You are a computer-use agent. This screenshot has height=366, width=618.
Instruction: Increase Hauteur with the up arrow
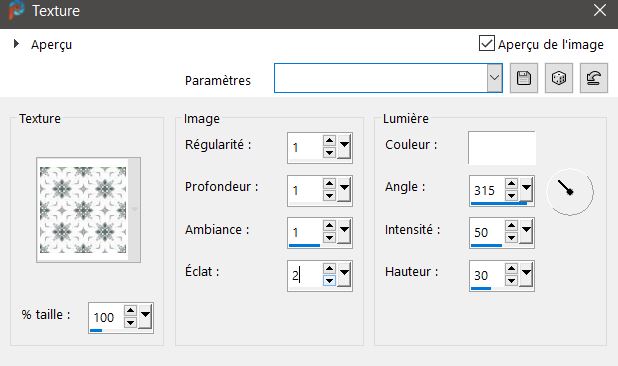click(x=511, y=269)
